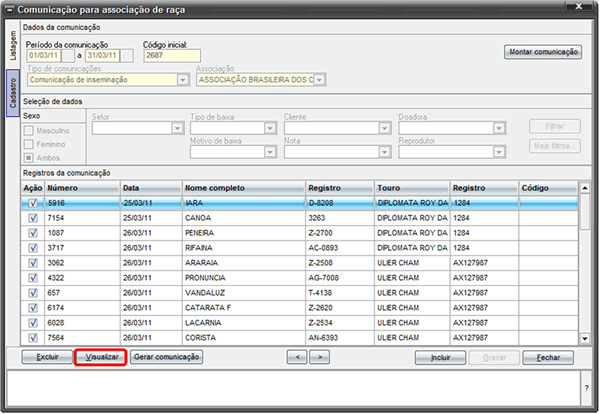Select the registro cell T-4138
The width and height of the screenshot is (600, 414).
click(340, 293)
